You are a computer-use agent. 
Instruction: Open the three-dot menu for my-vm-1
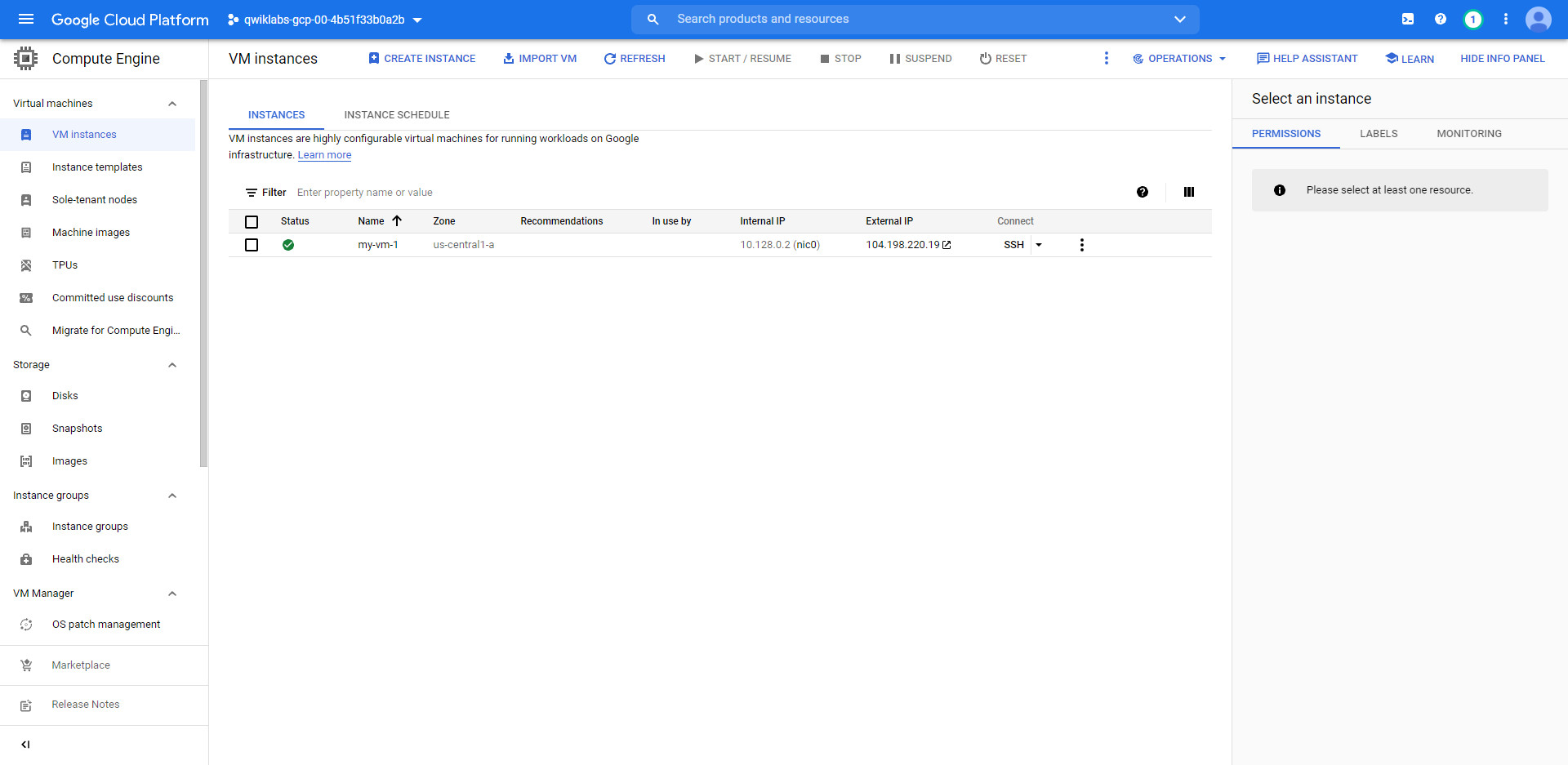tap(1081, 244)
